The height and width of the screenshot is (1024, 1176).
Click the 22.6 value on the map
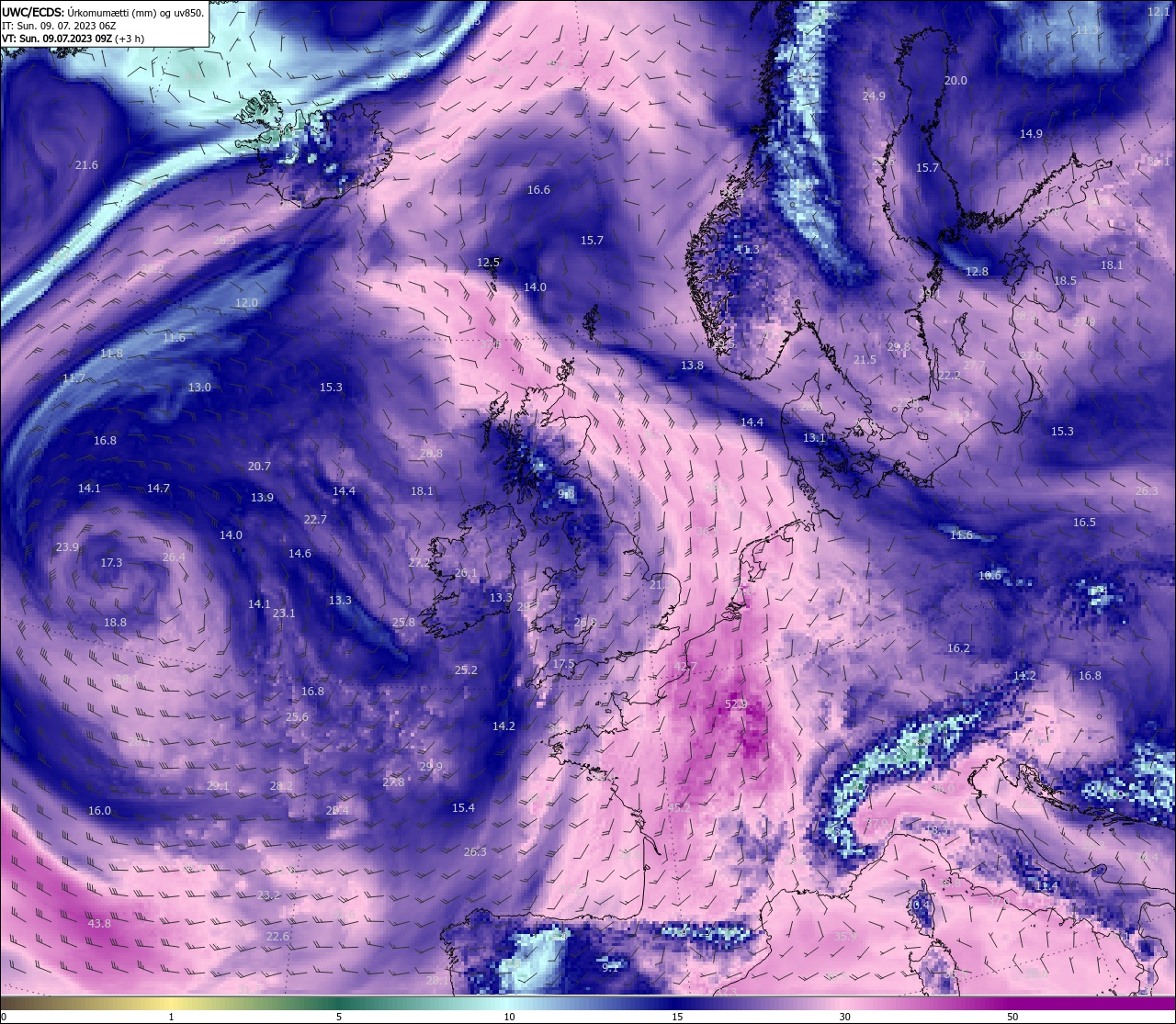point(277,937)
